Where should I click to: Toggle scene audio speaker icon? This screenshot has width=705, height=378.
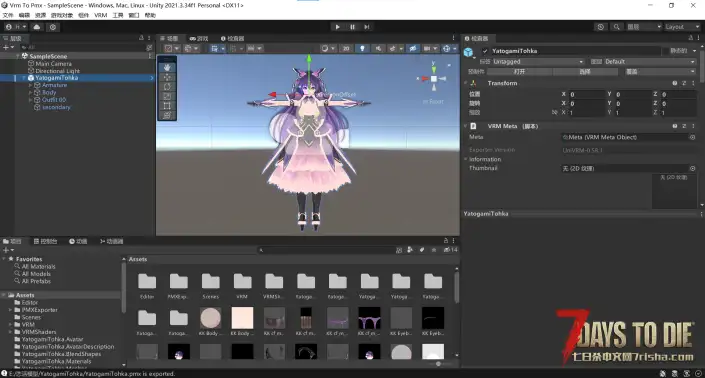coord(378,49)
